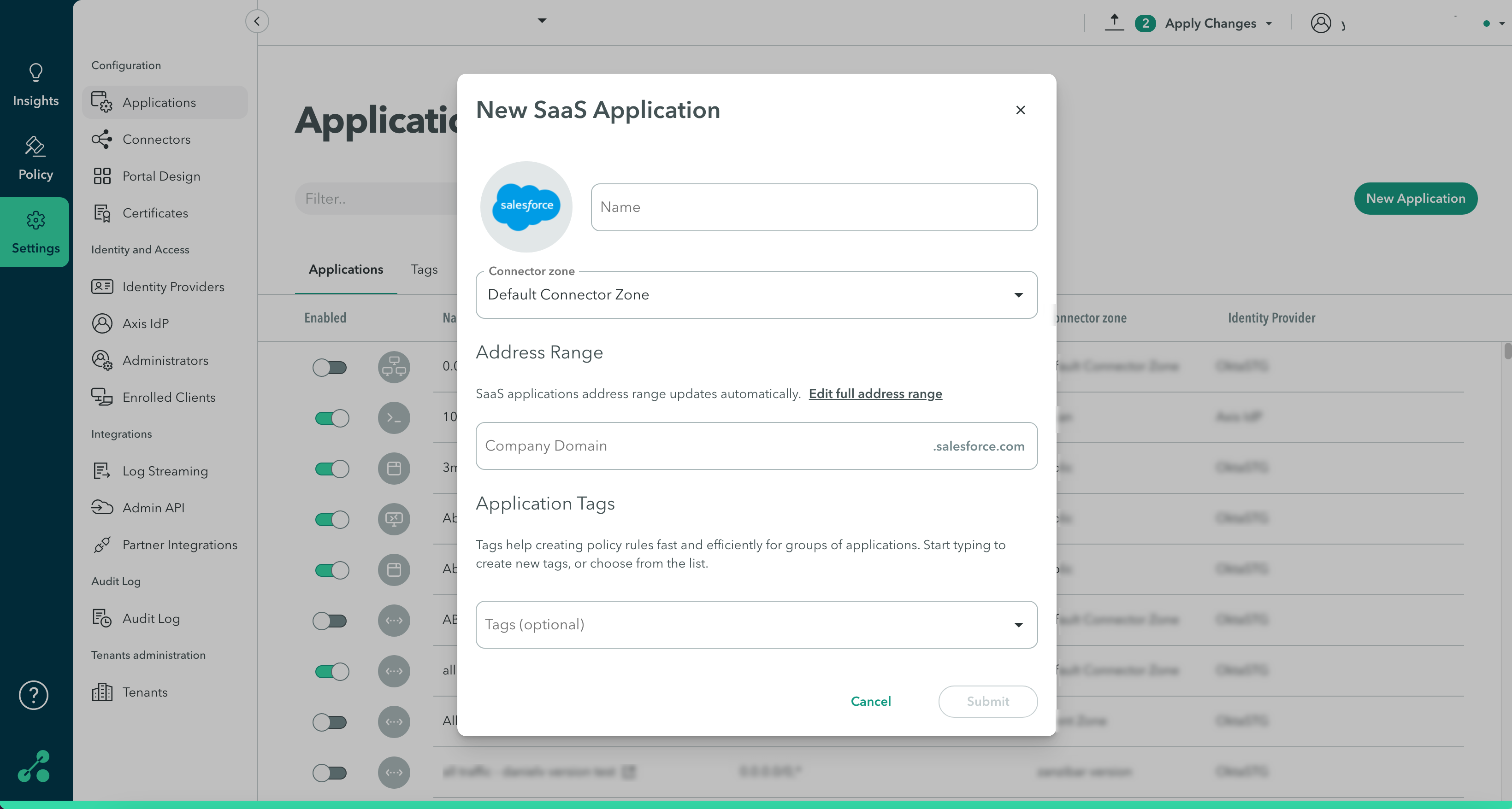
Task: Collapse the sidebar with arrow button
Action: click(256, 22)
